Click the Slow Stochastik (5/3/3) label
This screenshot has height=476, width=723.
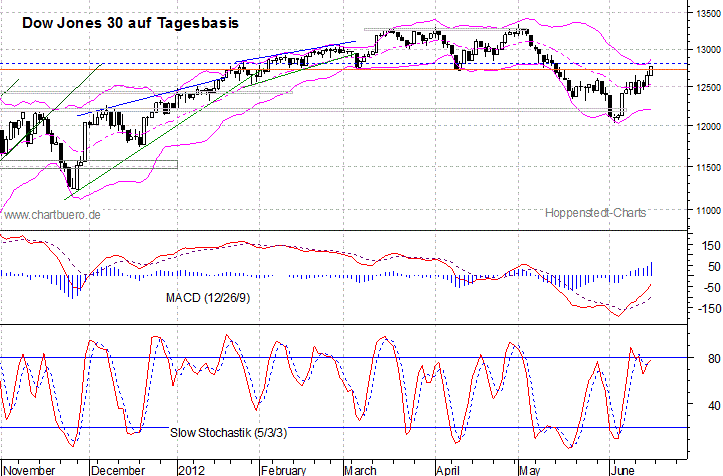coord(228,433)
